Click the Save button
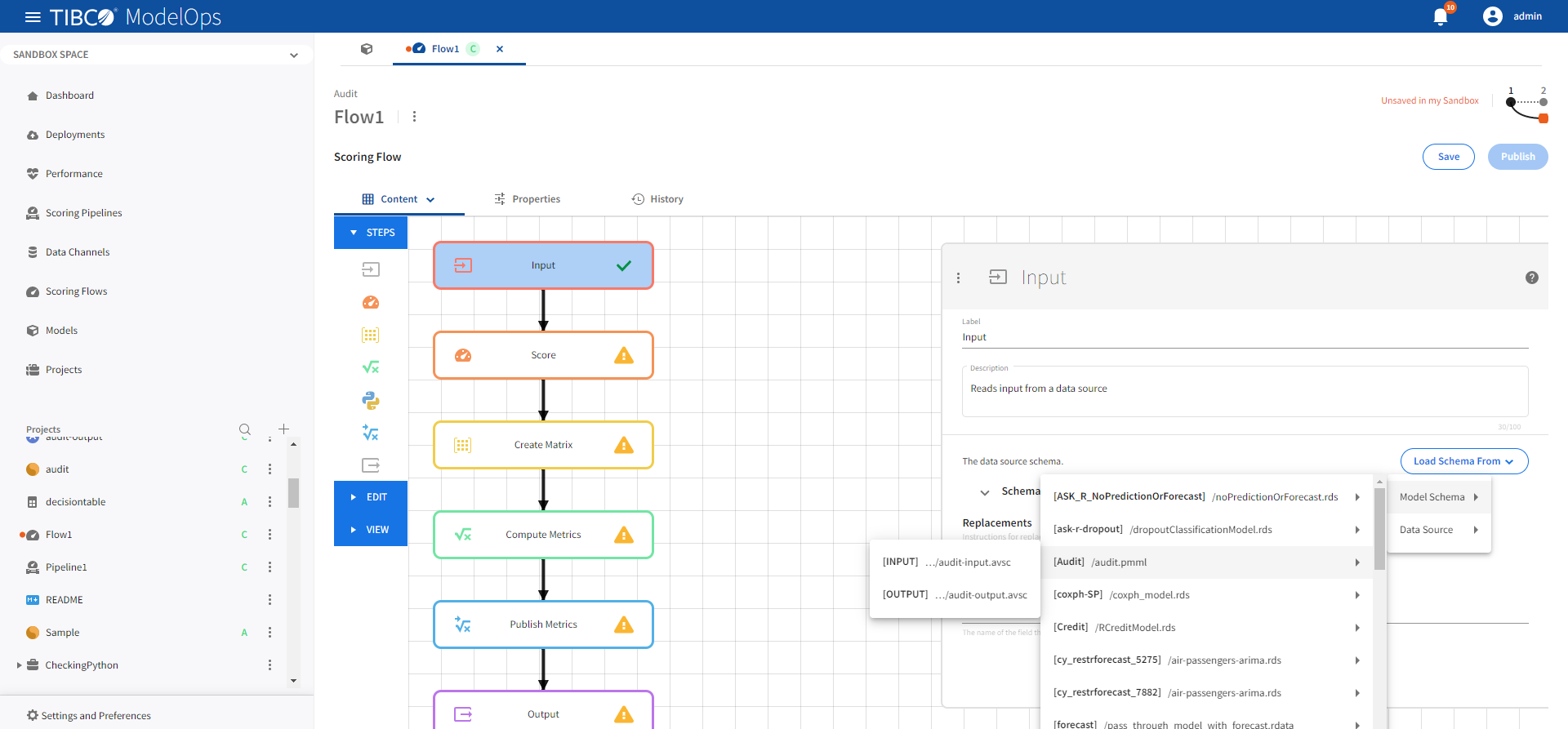The height and width of the screenshot is (729, 1568). coord(1448,157)
